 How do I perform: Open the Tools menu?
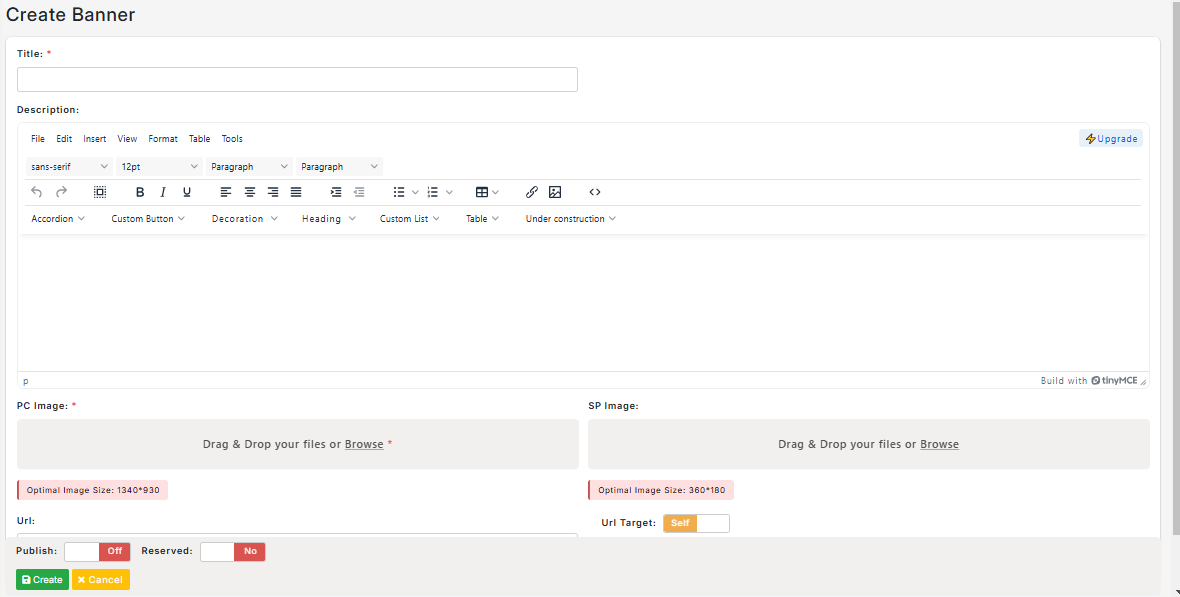click(x=232, y=139)
